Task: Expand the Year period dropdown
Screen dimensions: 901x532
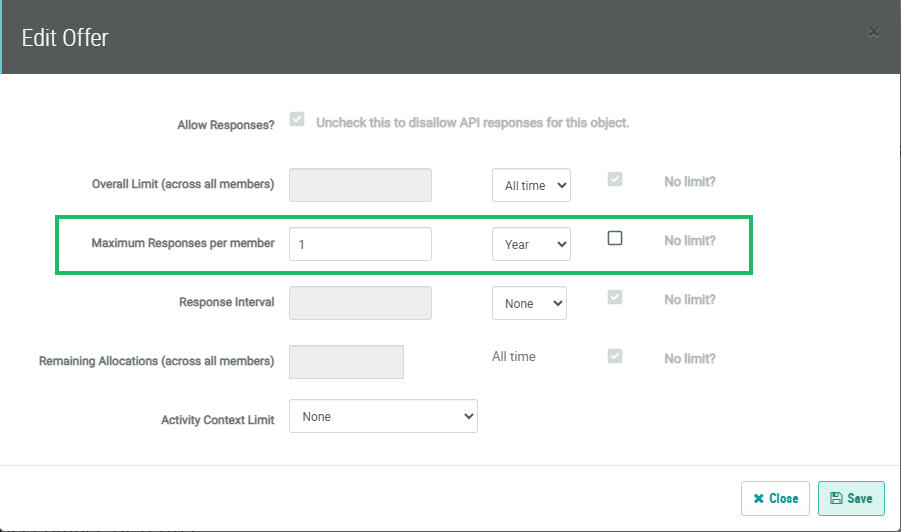Action: click(531, 244)
